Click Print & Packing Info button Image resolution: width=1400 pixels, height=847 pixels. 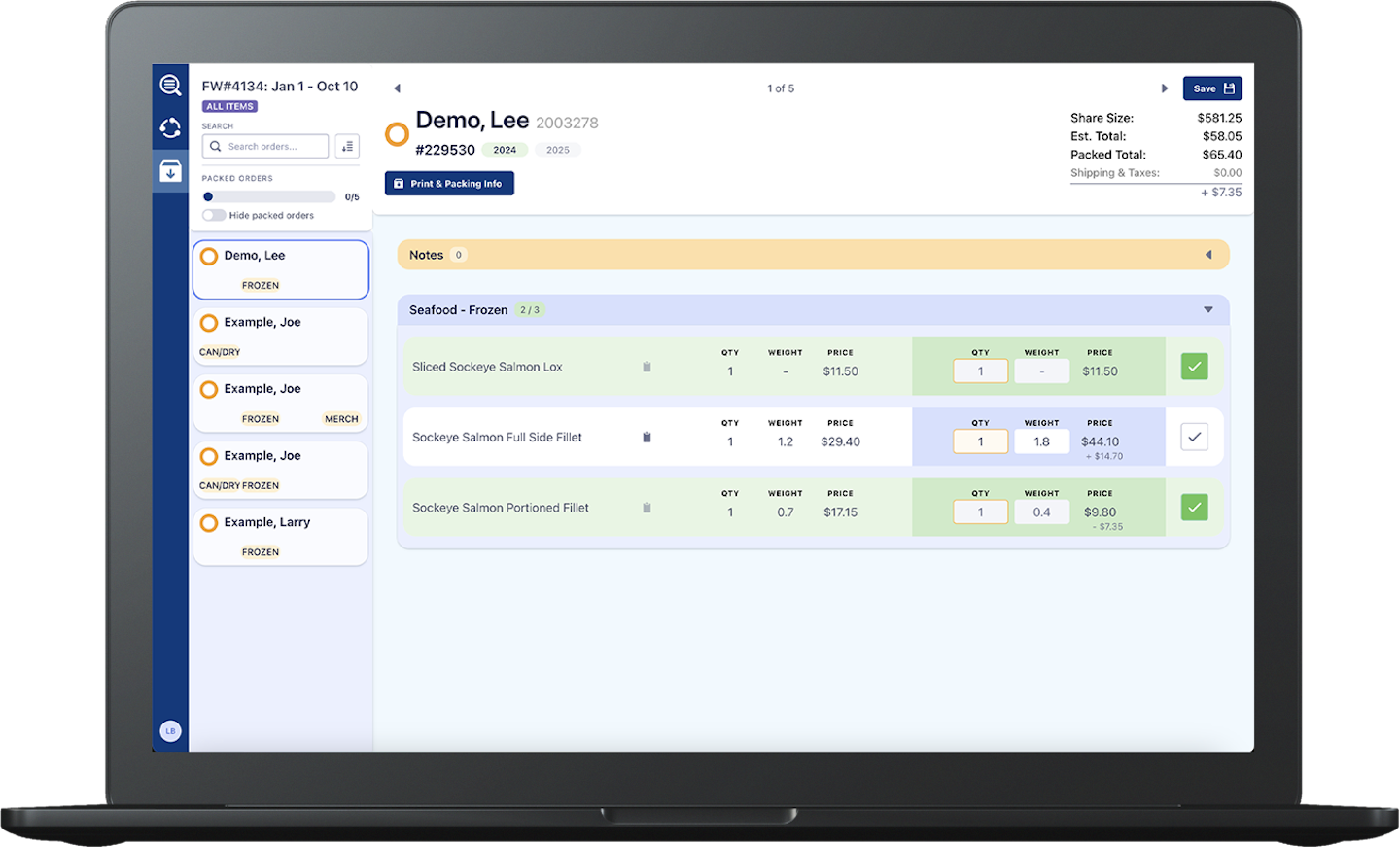(x=449, y=184)
